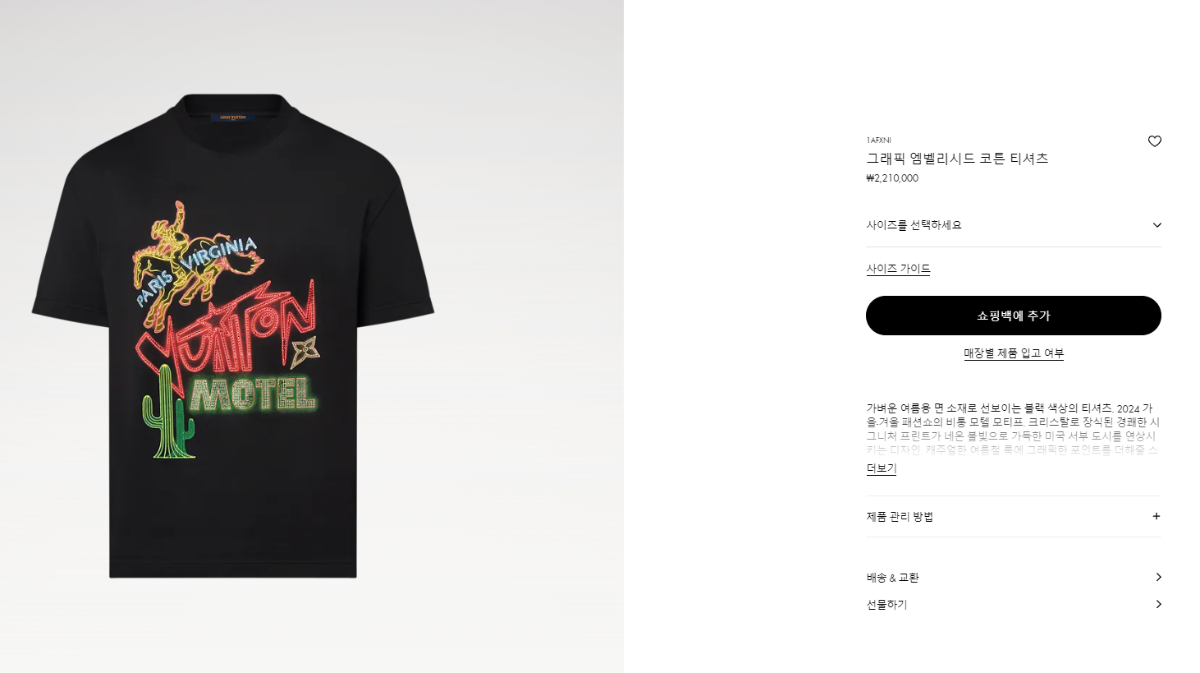Click the 그래픽 엠벨리시드 코튼 티셔츠 product title
Screen dimensions: 1200x673
coord(957,158)
